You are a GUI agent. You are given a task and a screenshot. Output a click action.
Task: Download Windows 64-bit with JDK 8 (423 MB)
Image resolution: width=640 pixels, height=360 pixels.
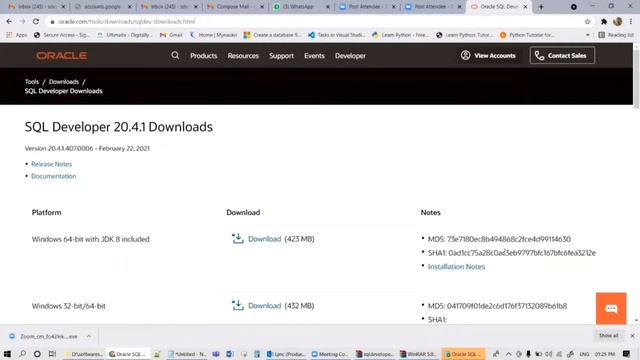264,239
